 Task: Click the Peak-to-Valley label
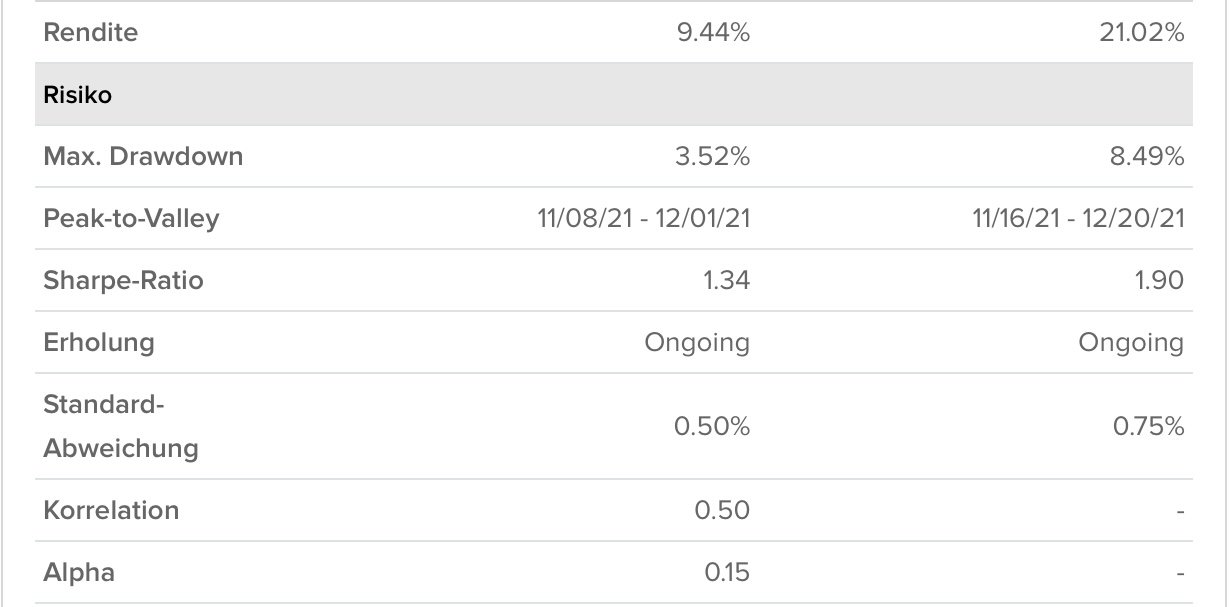[131, 219]
